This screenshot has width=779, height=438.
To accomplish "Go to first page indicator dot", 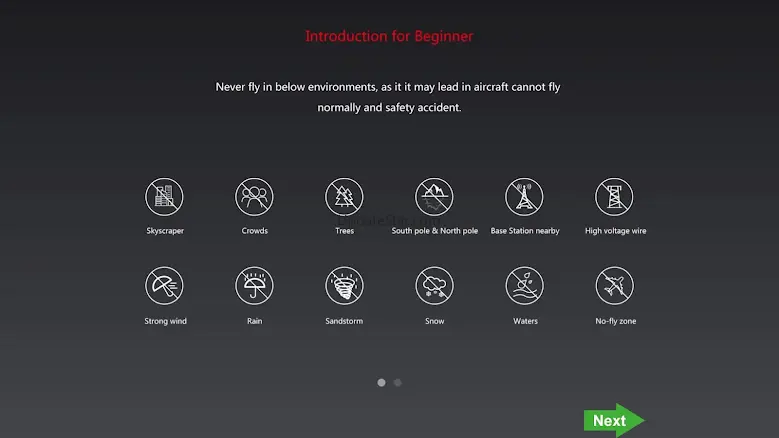I will tap(381, 382).
